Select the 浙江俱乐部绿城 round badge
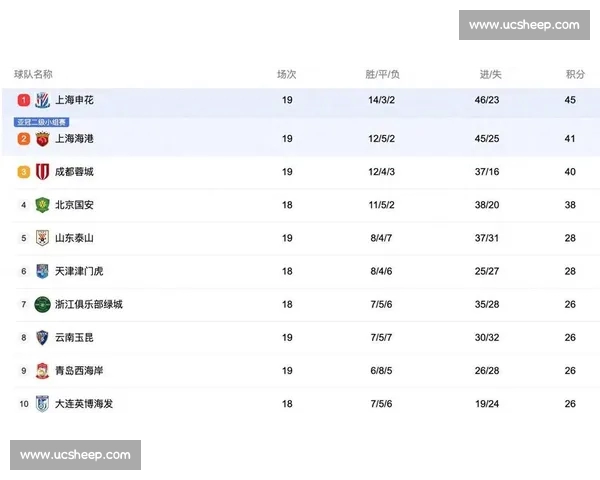Image resolution: width=600 pixels, height=480 pixels. tap(42, 304)
